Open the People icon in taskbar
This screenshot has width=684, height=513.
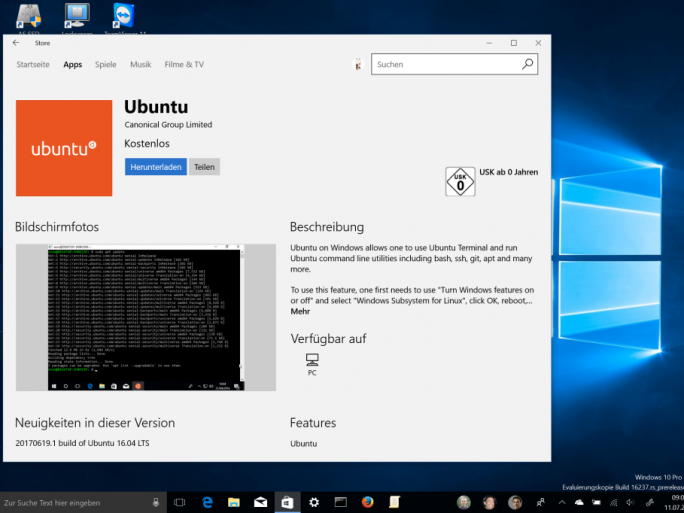pos(541,503)
